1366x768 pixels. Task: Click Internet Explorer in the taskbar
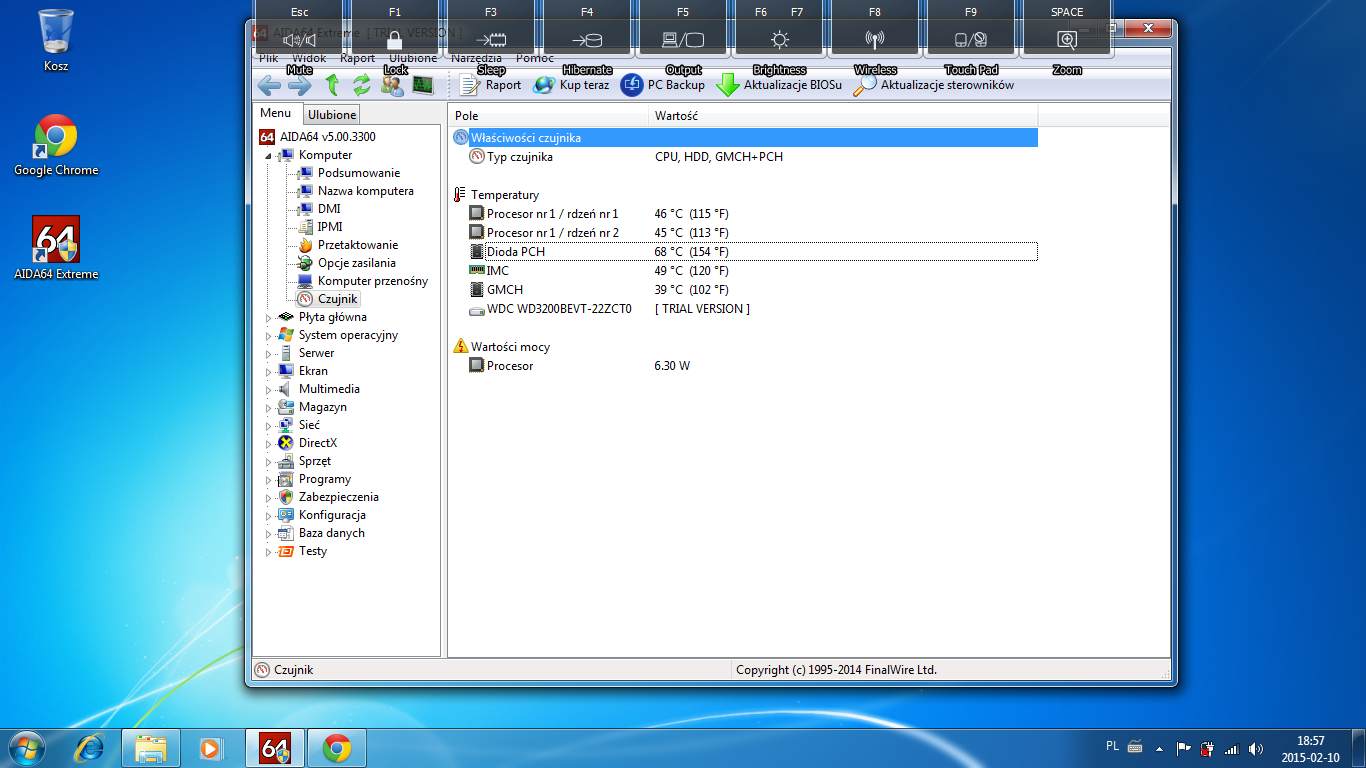click(91, 747)
